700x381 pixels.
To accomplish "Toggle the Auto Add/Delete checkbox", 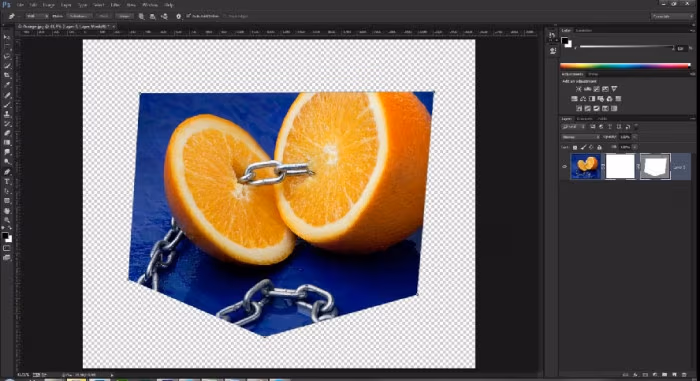I will click(x=188, y=16).
